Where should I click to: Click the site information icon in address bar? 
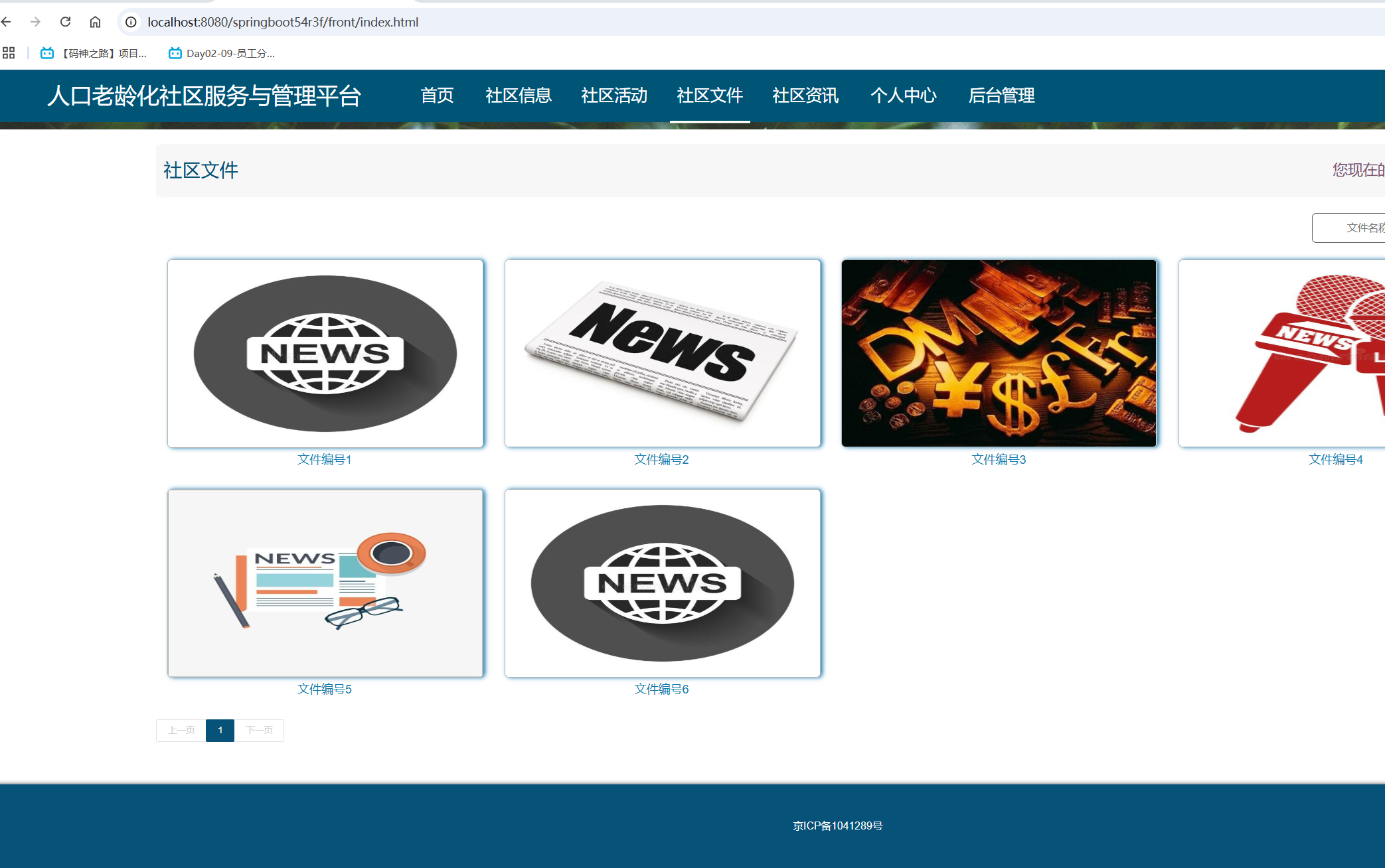pyautogui.click(x=130, y=22)
